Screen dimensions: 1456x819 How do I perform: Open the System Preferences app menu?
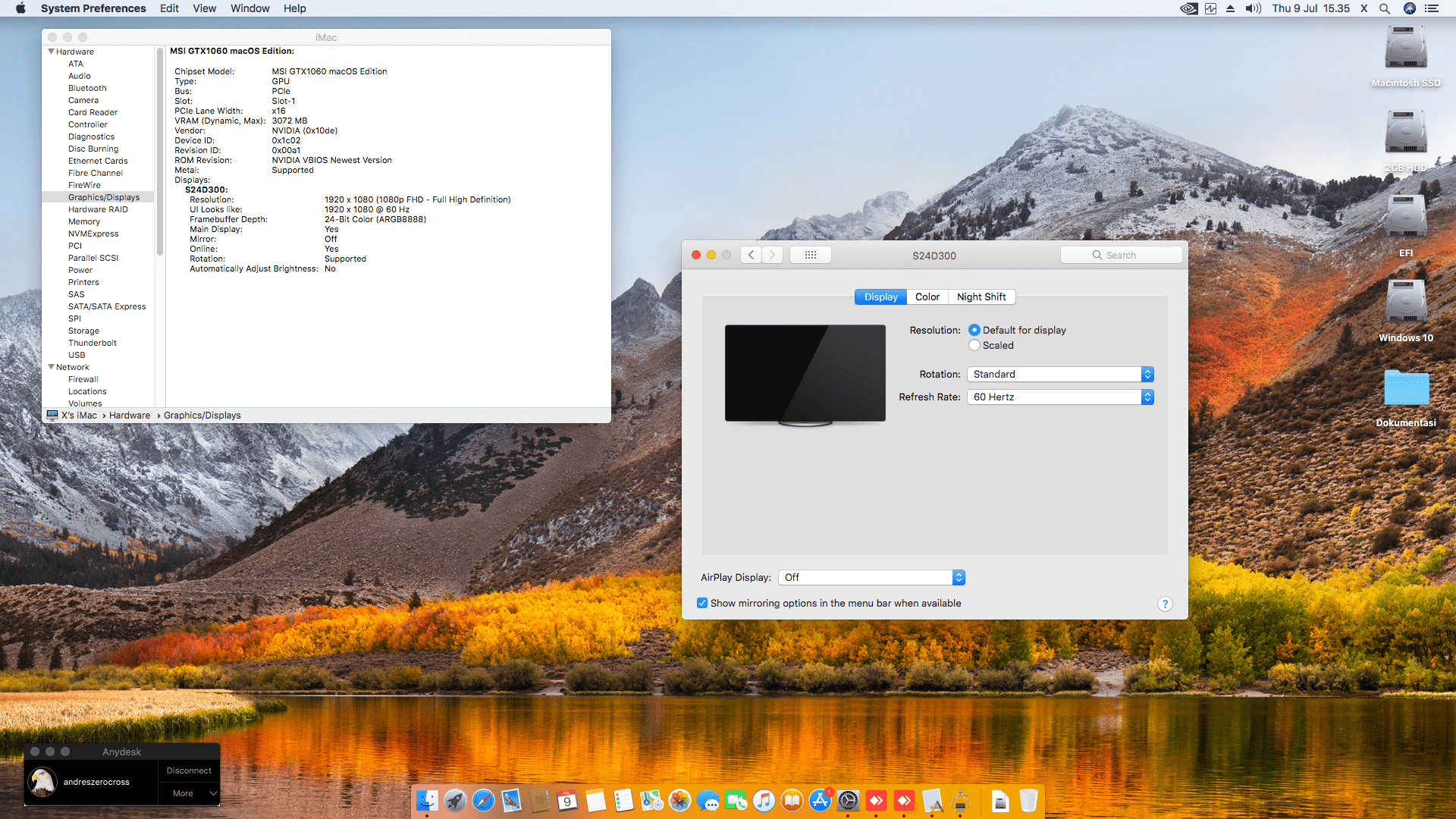tap(93, 8)
